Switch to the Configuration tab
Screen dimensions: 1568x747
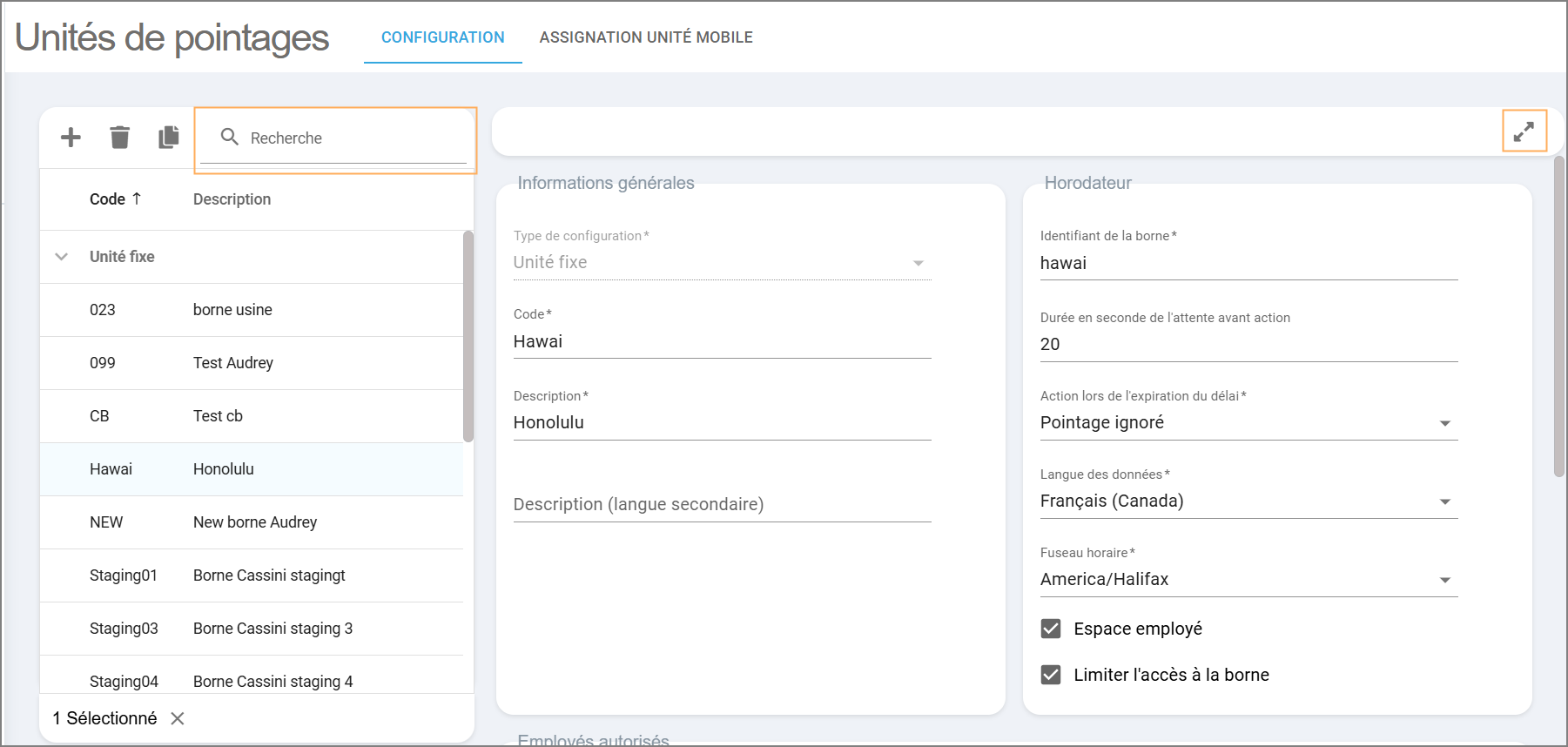(x=442, y=37)
